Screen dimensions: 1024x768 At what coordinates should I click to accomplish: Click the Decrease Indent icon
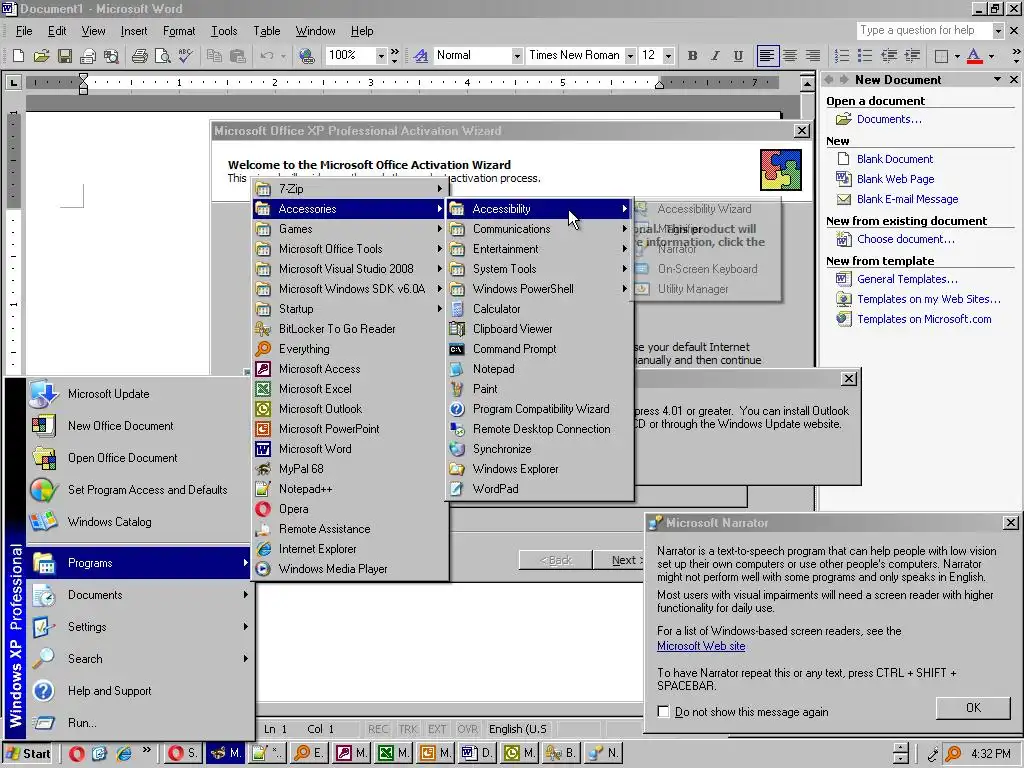pyautogui.click(x=889, y=56)
